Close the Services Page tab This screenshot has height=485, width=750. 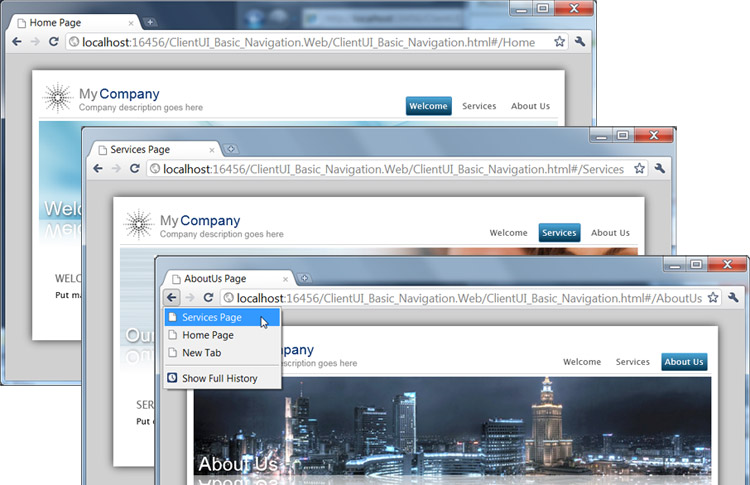[212, 150]
